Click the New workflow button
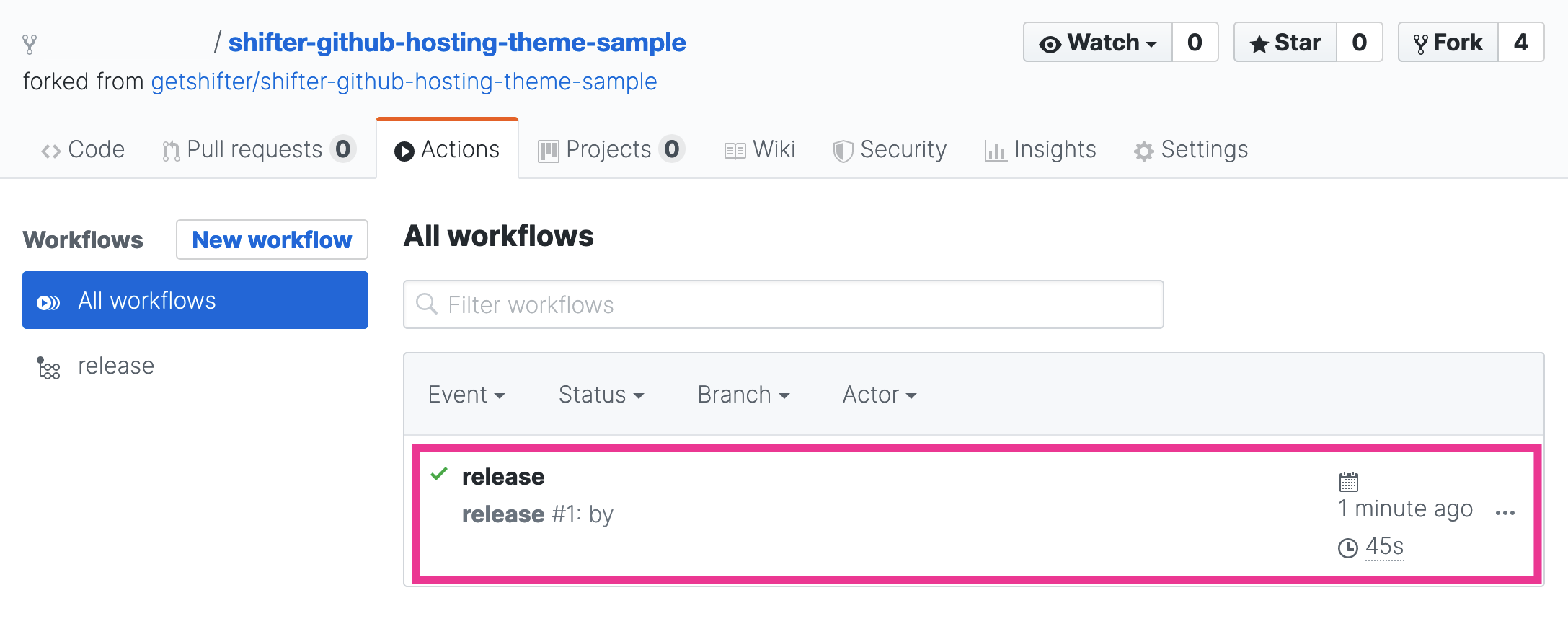This screenshot has width=1568, height=642. click(272, 239)
